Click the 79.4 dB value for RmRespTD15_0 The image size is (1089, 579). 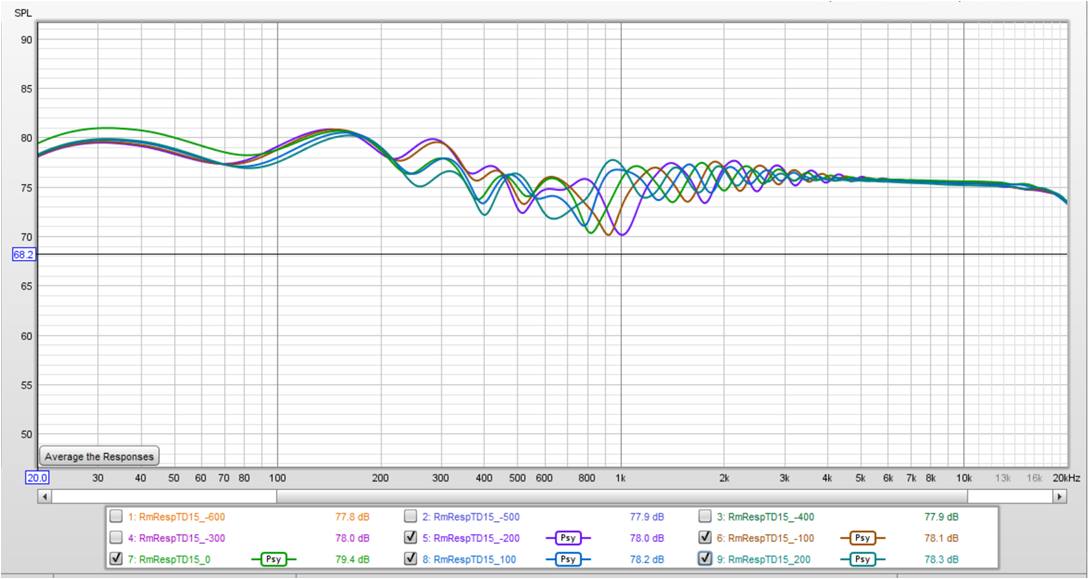click(352, 559)
